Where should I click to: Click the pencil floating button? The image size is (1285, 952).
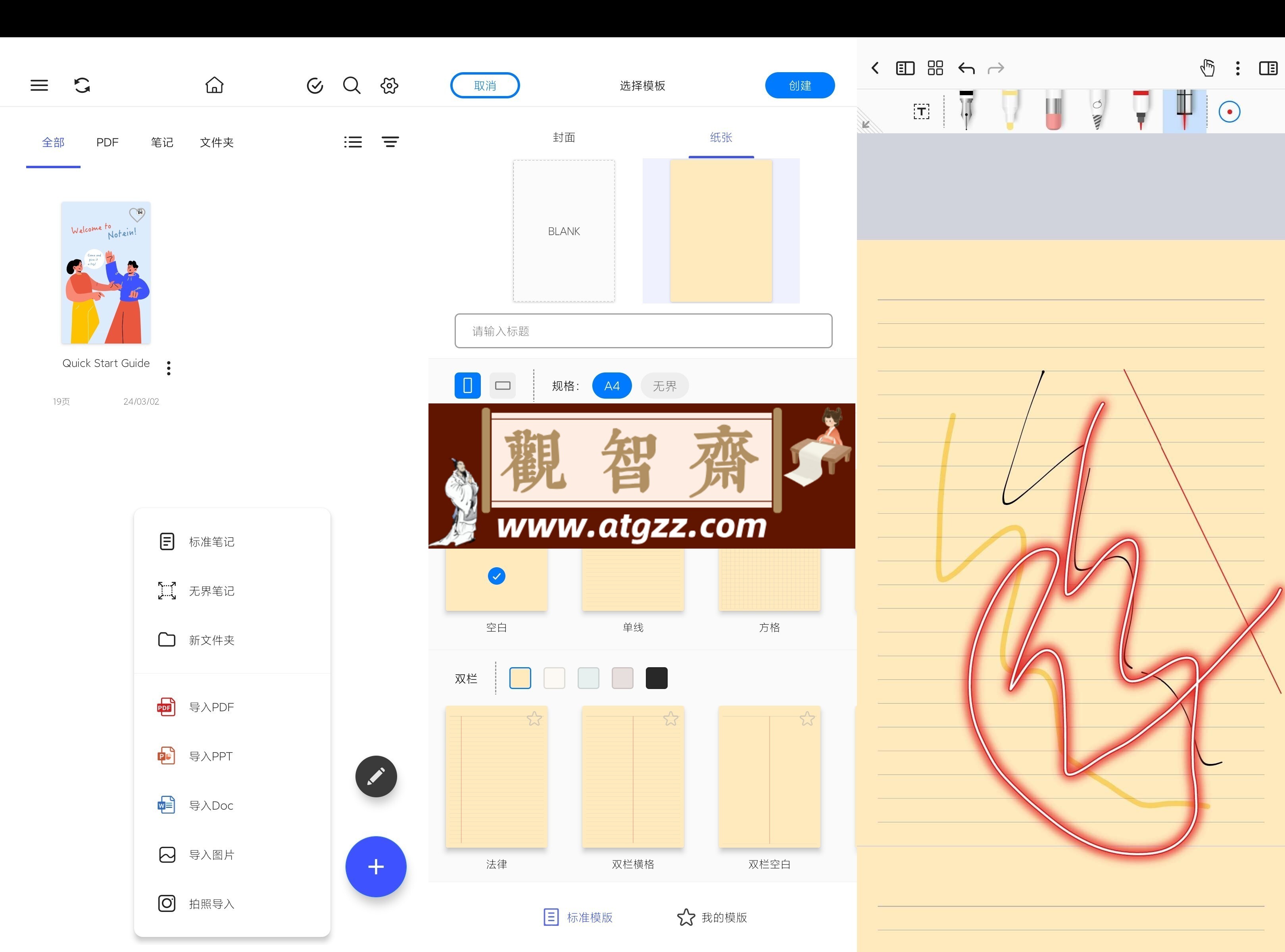click(x=376, y=776)
